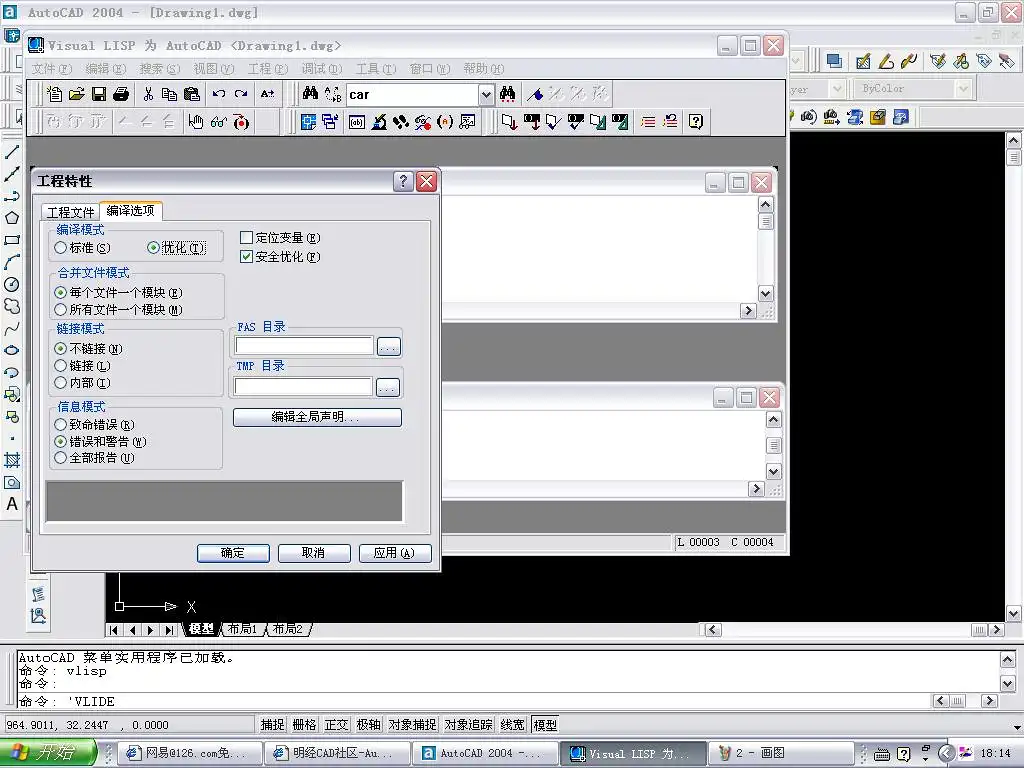Open the ByColor dropdown in AutoCAD toolbar
Viewport: 1024px width, 768px height.
pyautogui.click(x=963, y=88)
